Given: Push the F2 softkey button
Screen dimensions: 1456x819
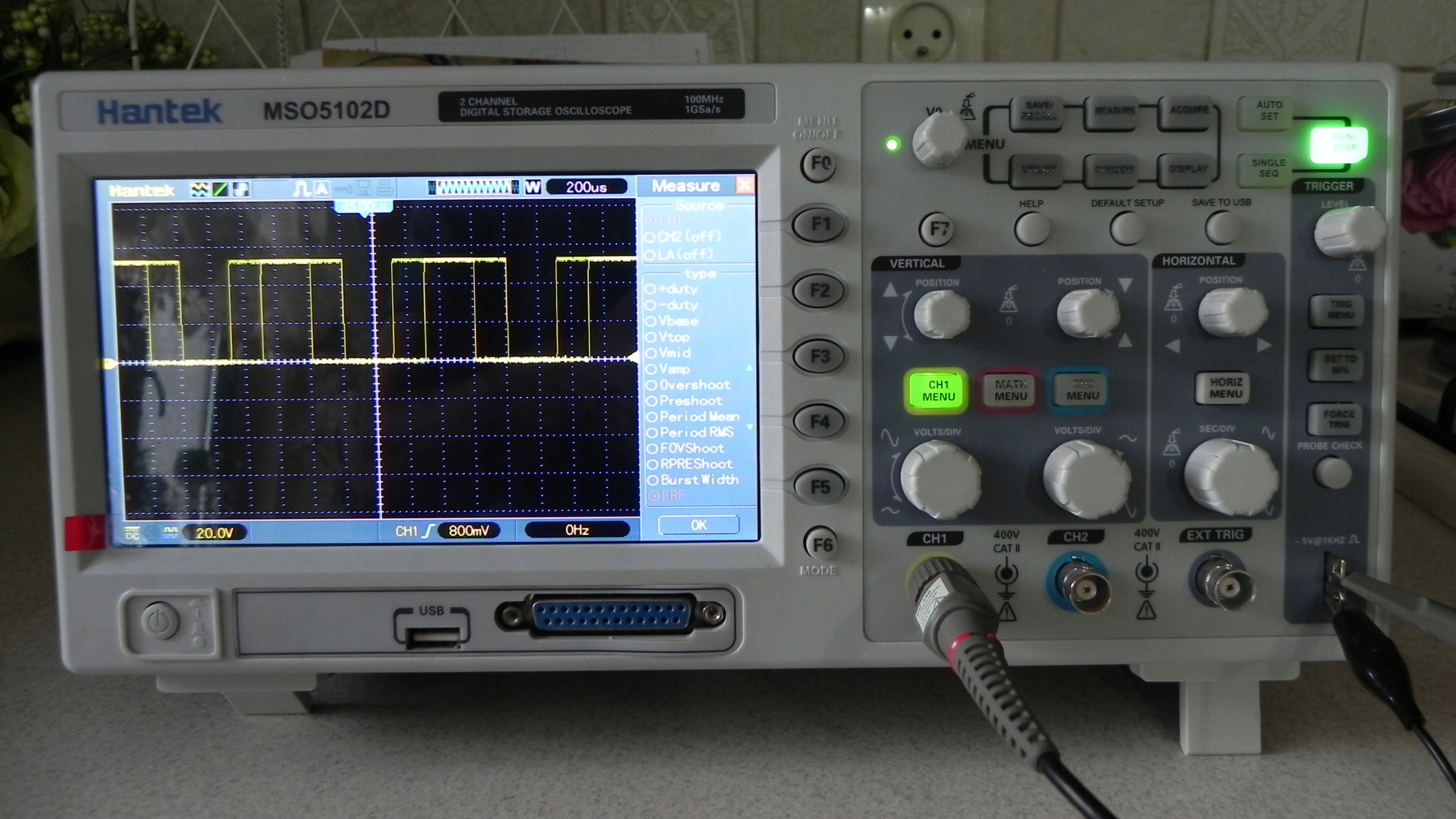Looking at the screenshot, I should pyautogui.click(x=820, y=291).
